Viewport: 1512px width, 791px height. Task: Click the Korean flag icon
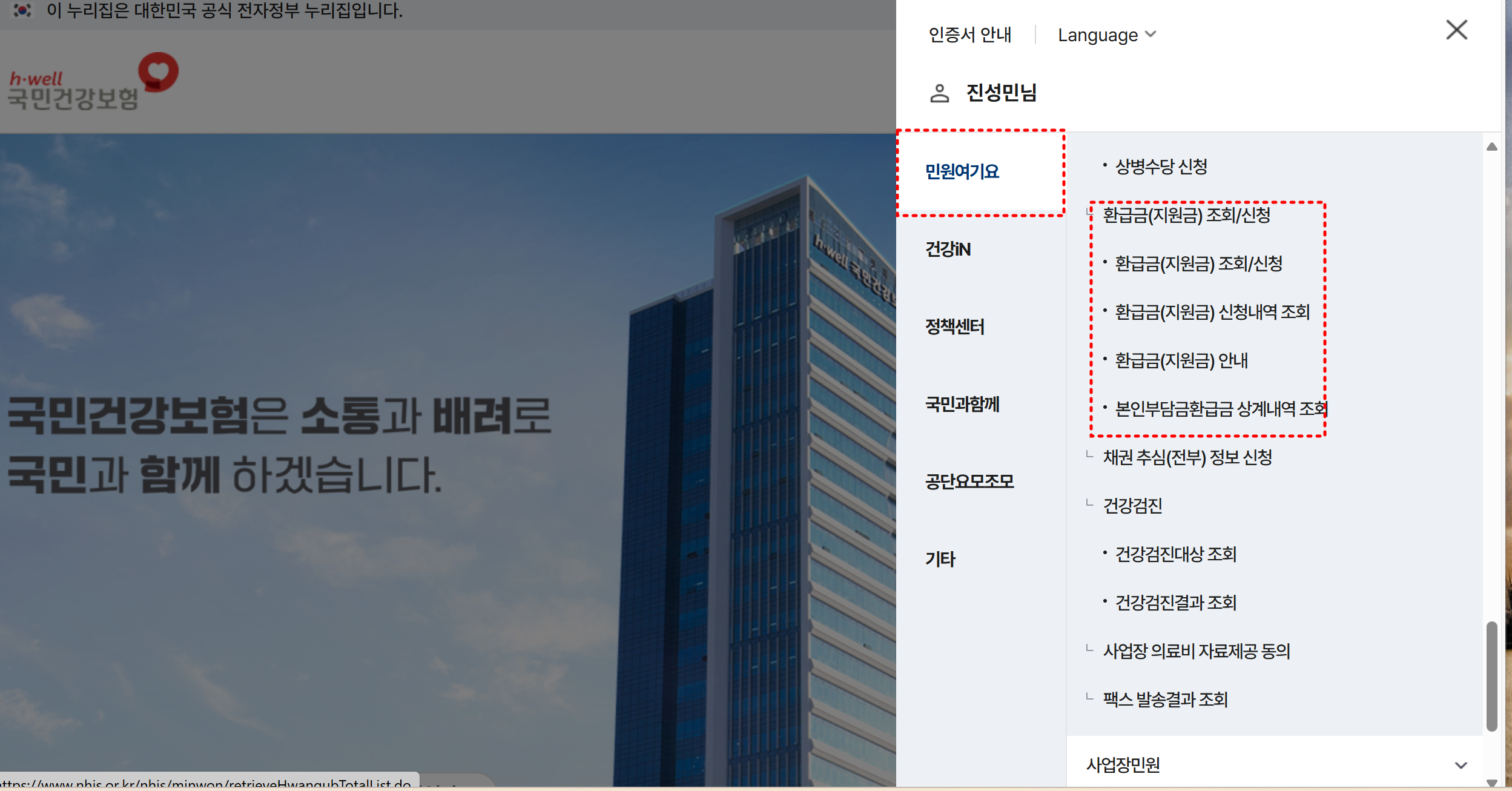(x=22, y=10)
